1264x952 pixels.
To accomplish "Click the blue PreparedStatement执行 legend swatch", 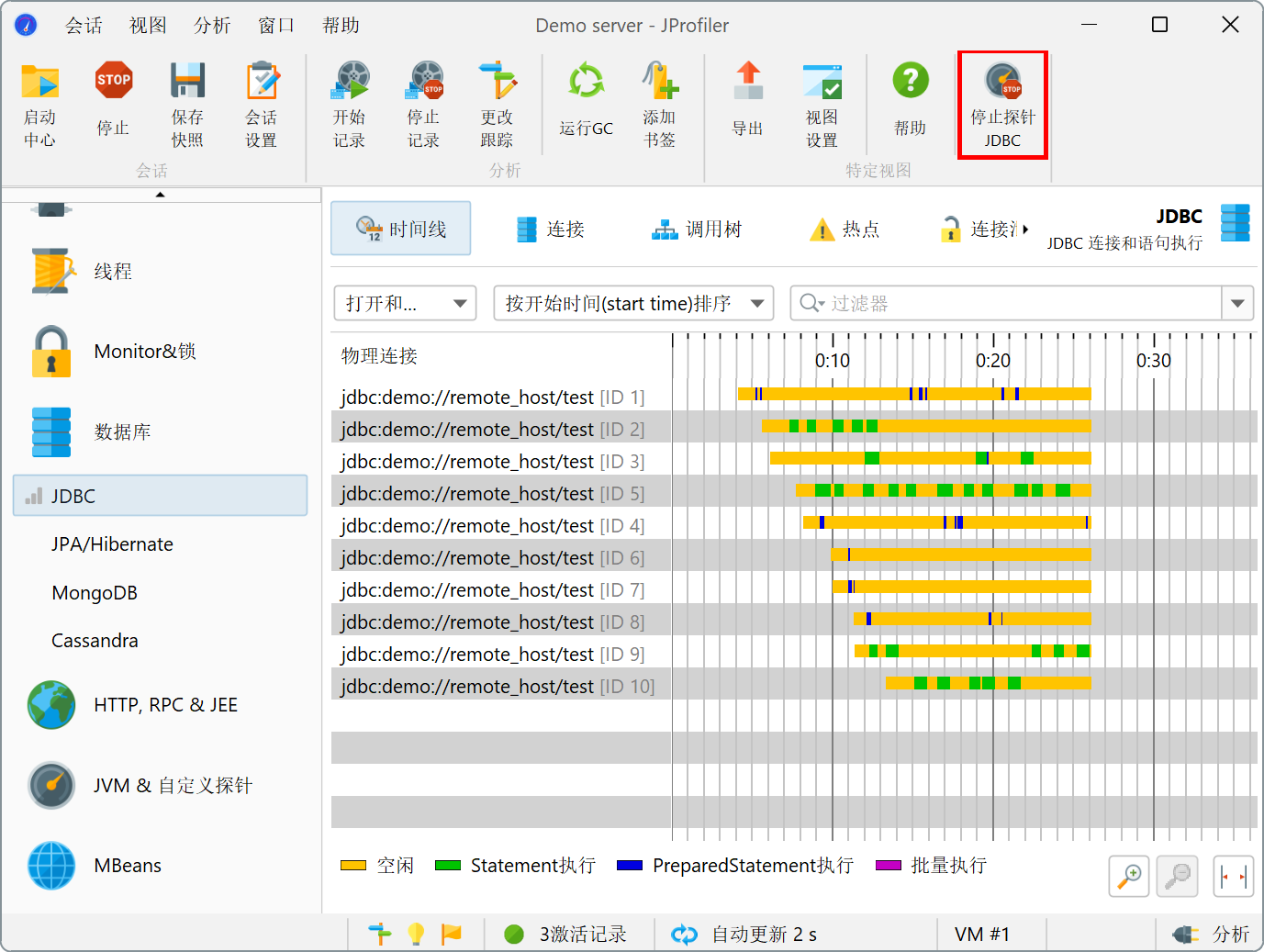I will 630,866.
